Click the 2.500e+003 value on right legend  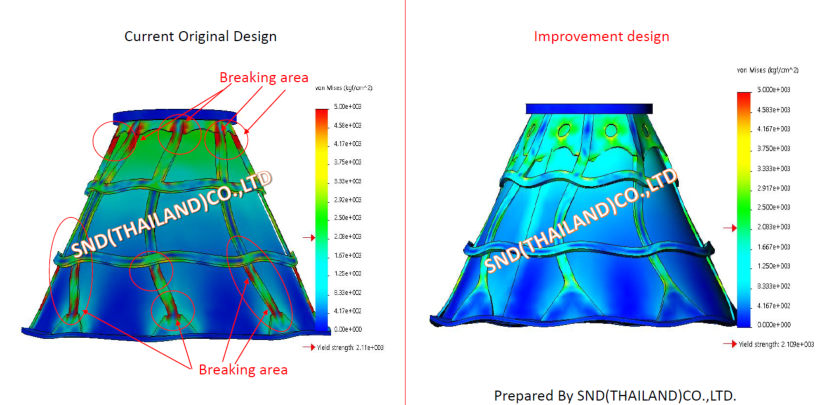pyautogui.click(x=776, y=209)
